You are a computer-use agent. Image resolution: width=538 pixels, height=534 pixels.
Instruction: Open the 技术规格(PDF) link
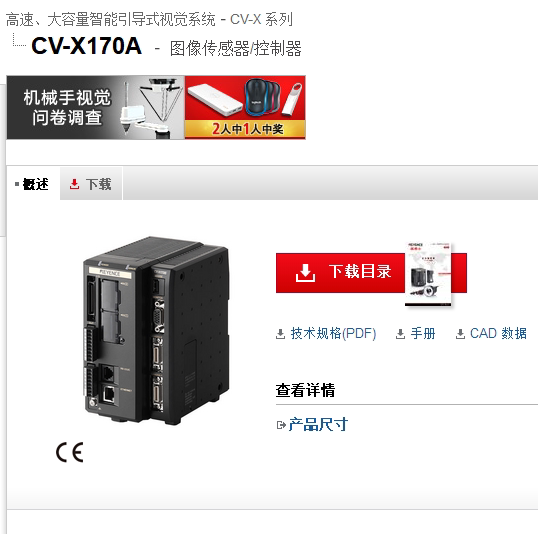click(x=333, y=334)
